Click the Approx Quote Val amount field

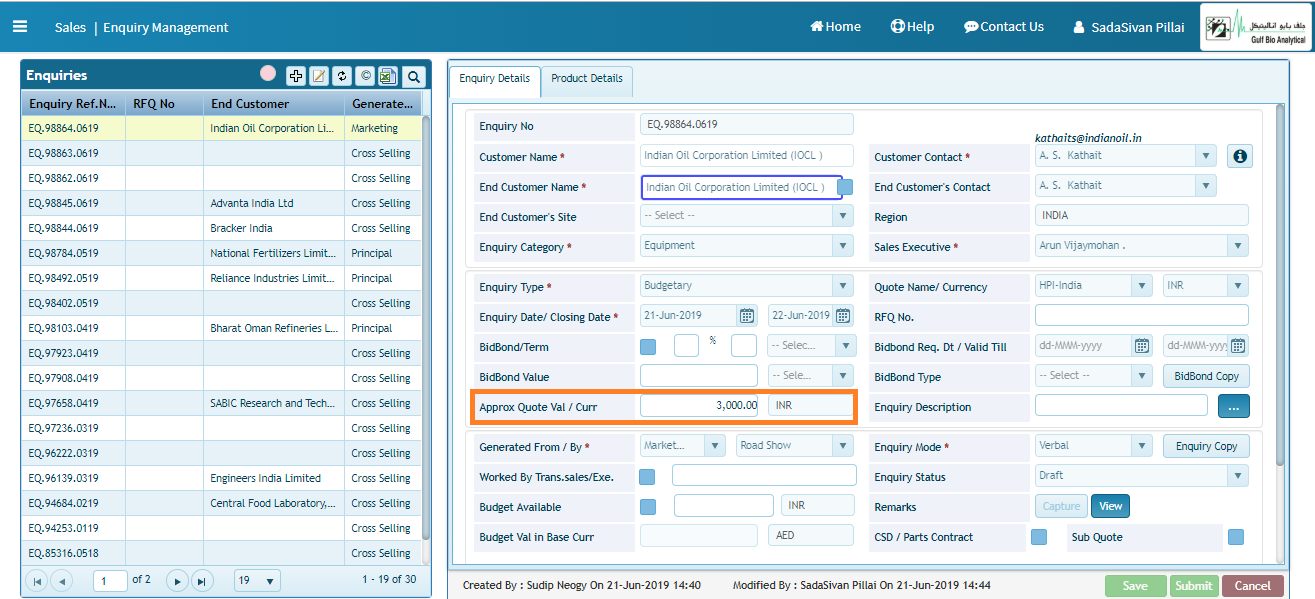pos(699,406)
